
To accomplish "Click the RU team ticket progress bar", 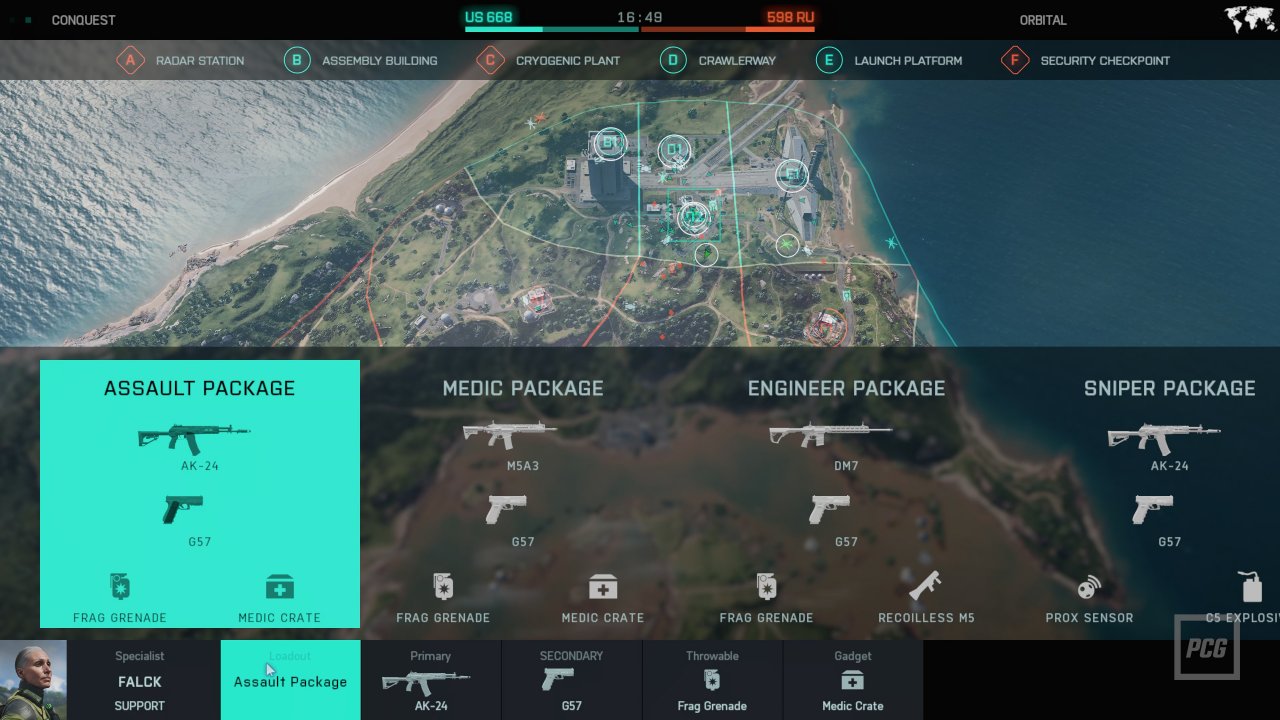I will tap(727, 29).
